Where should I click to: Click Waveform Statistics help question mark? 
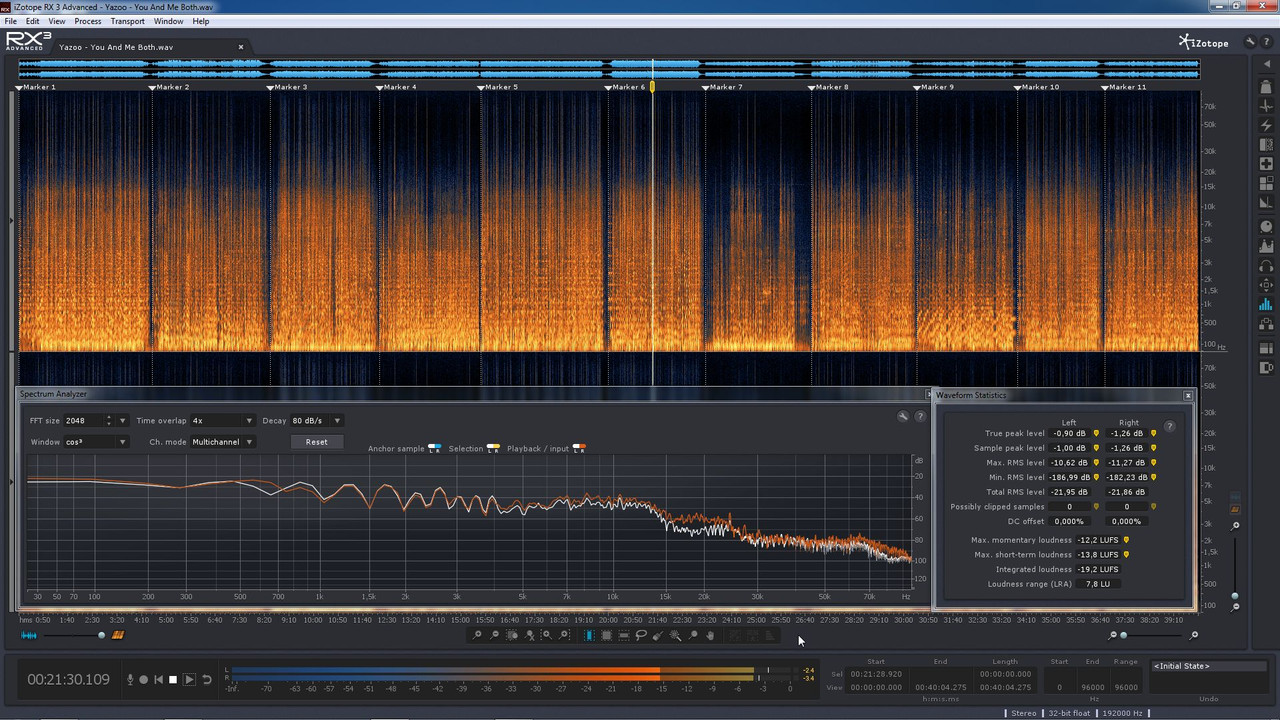click(x=1169, y=426)
